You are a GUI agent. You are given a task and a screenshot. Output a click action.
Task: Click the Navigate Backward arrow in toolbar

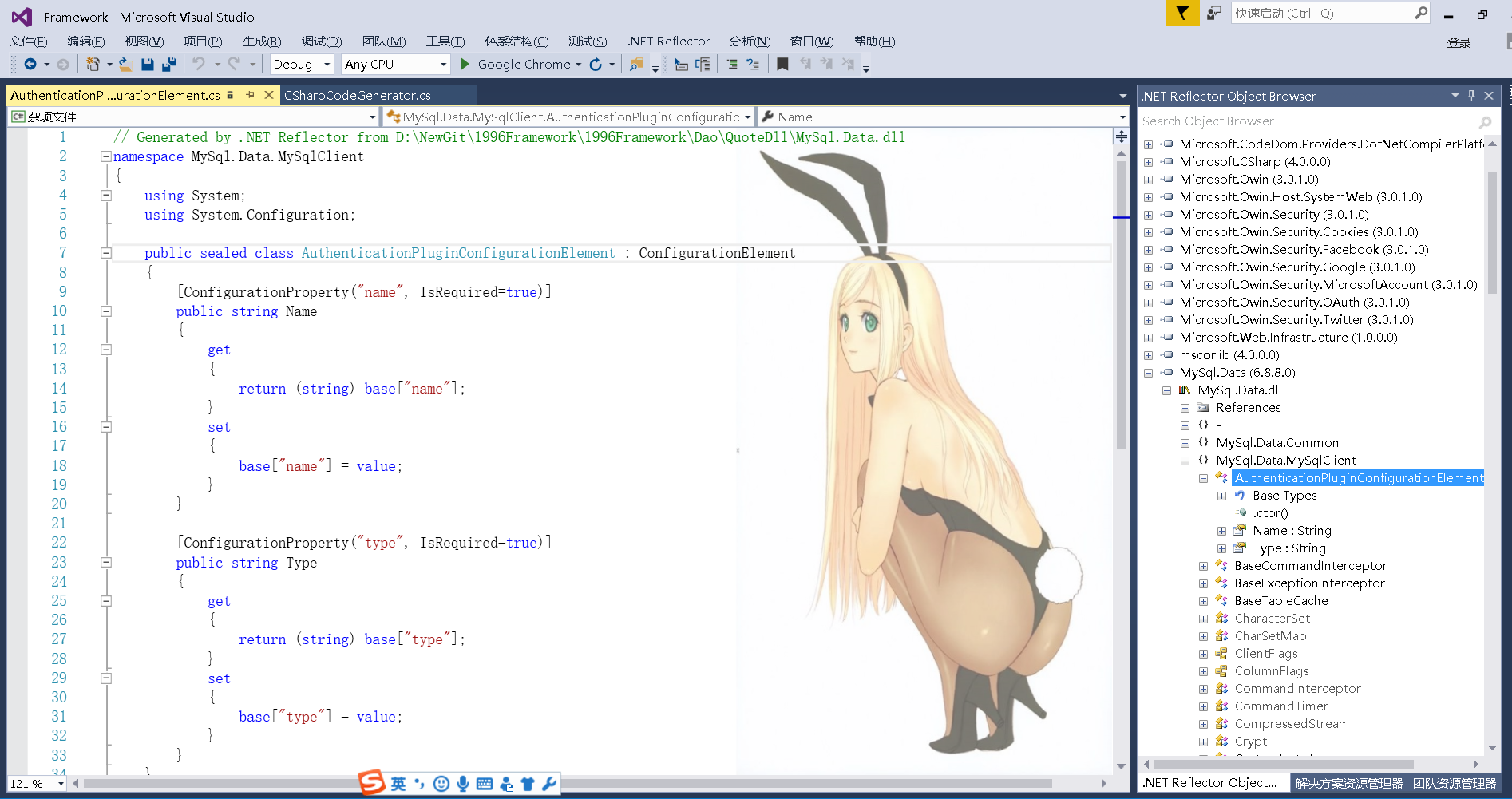coord(30,65)
